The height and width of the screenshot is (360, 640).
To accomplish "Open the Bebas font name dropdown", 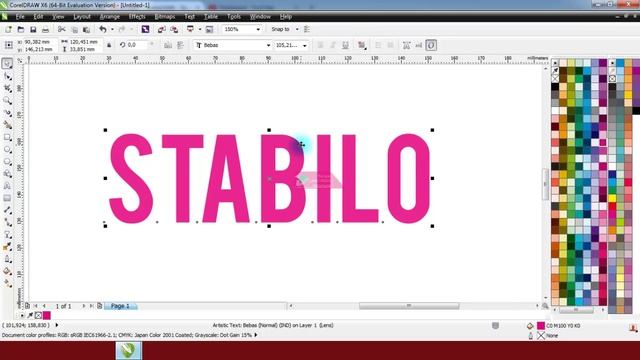I will (268, 45).
